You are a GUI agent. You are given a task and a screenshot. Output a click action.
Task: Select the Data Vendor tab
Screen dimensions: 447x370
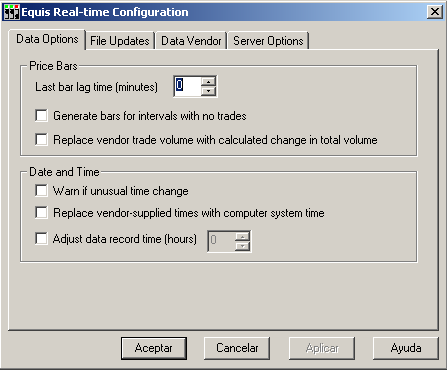coord(191,41)
